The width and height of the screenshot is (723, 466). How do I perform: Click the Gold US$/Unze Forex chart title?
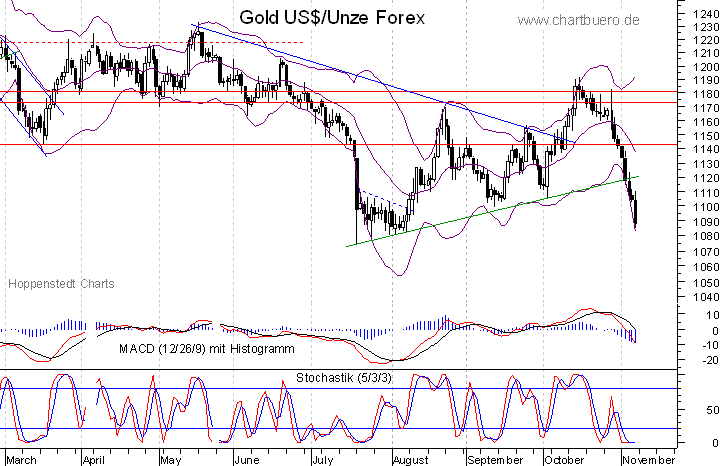click(x=332, y=18)
